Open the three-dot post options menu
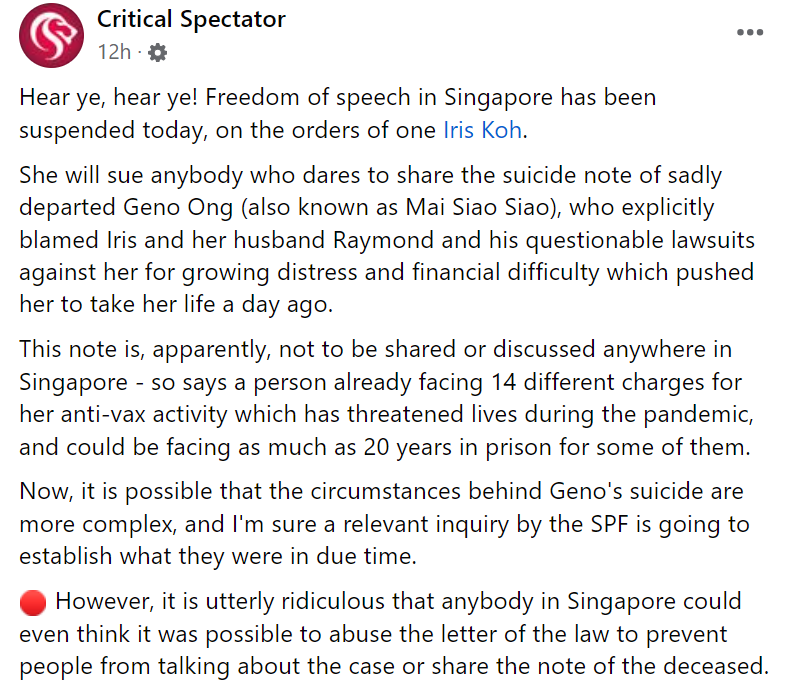The height and width of the screenshot is (687, 802). (749, 33)
